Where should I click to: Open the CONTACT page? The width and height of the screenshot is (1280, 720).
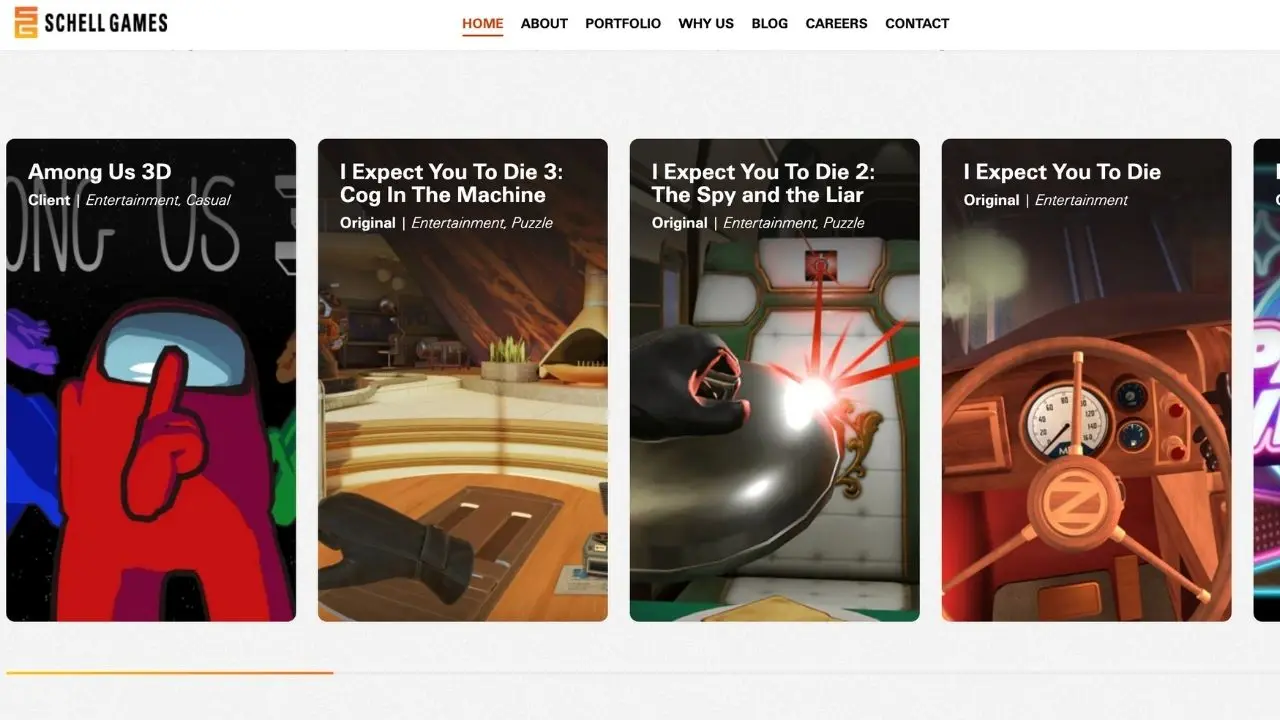[x=917, y=23]
